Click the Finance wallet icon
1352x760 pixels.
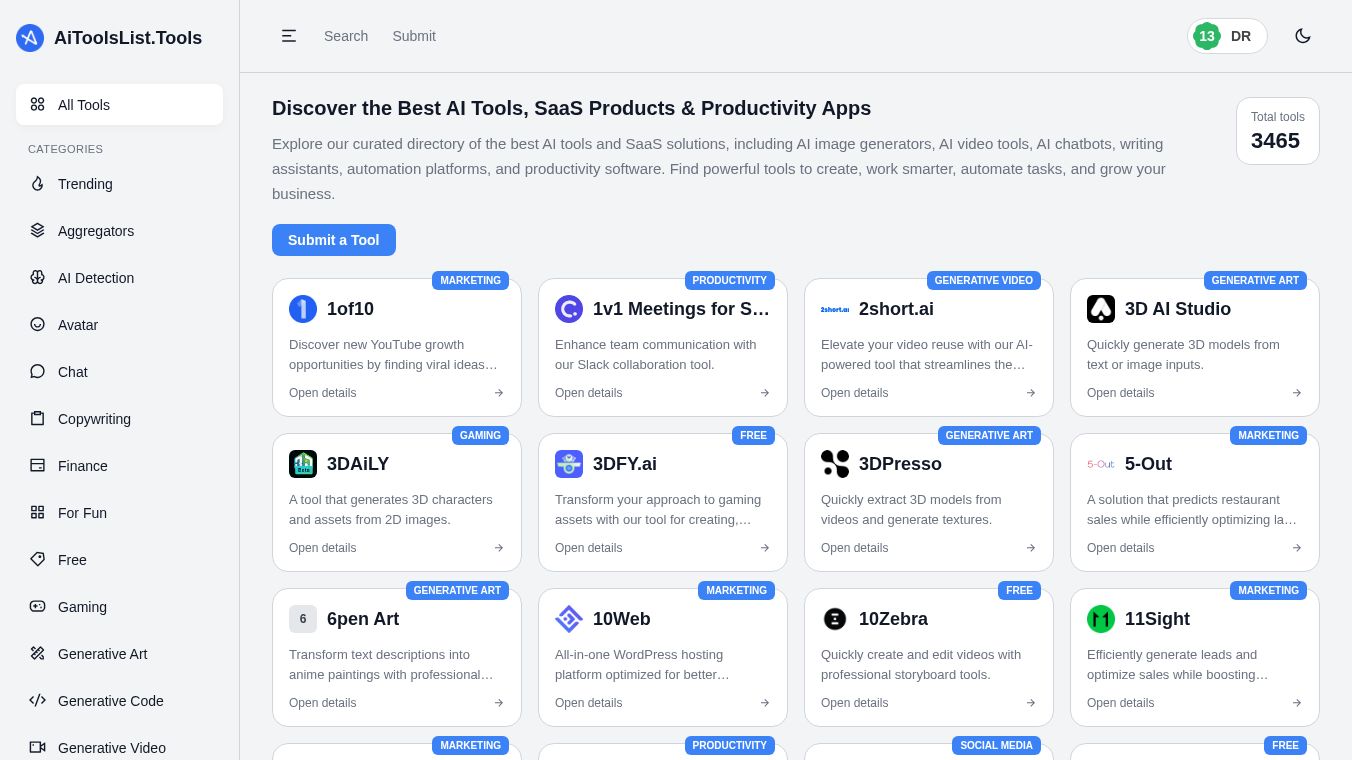click(x=37, y=466)
